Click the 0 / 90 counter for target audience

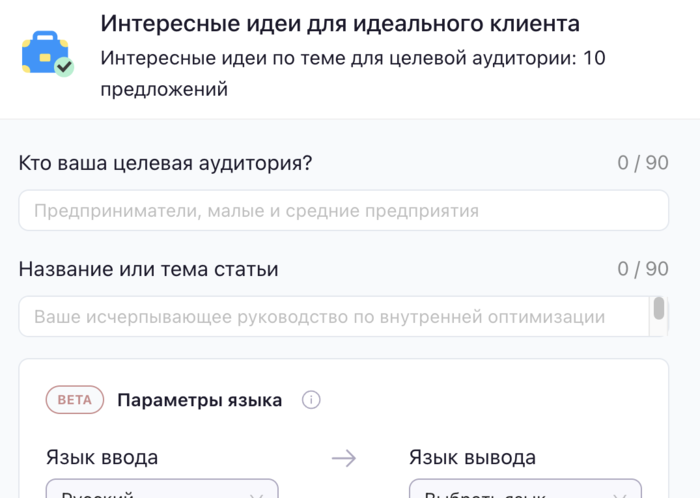[x=643, y=163]
